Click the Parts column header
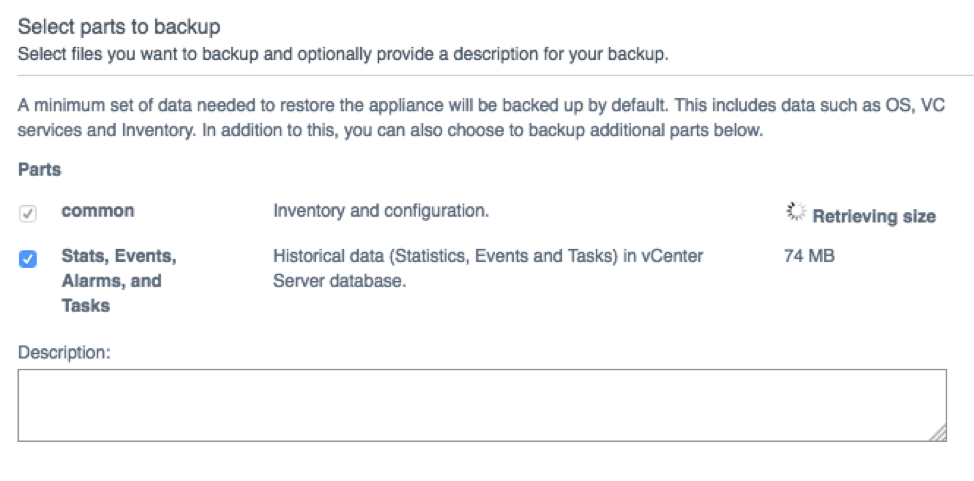 39,170
